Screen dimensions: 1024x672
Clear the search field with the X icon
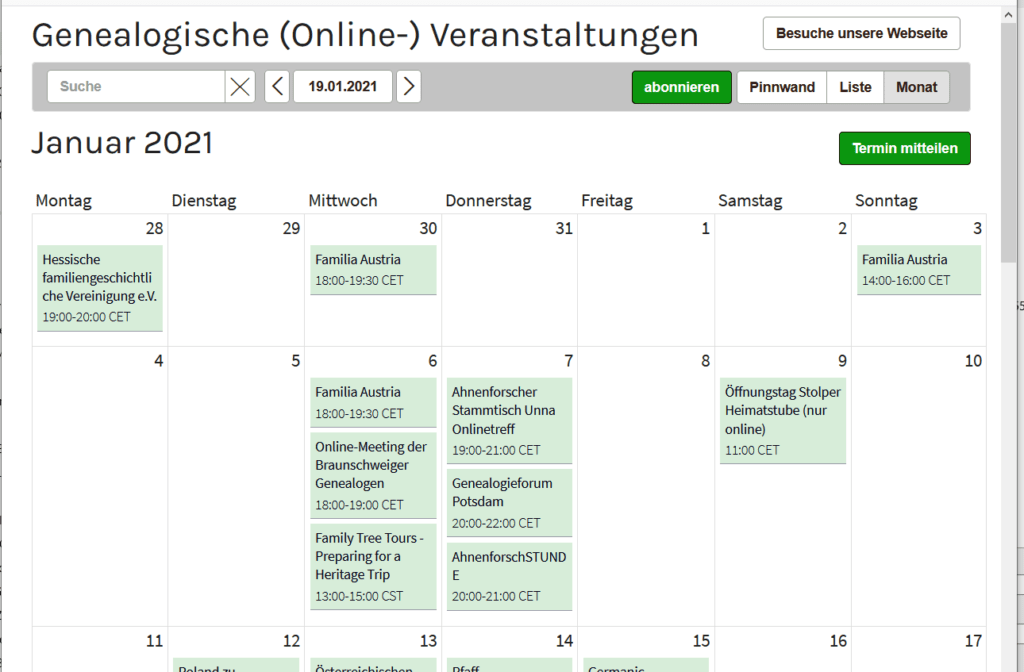click(240, 87)
